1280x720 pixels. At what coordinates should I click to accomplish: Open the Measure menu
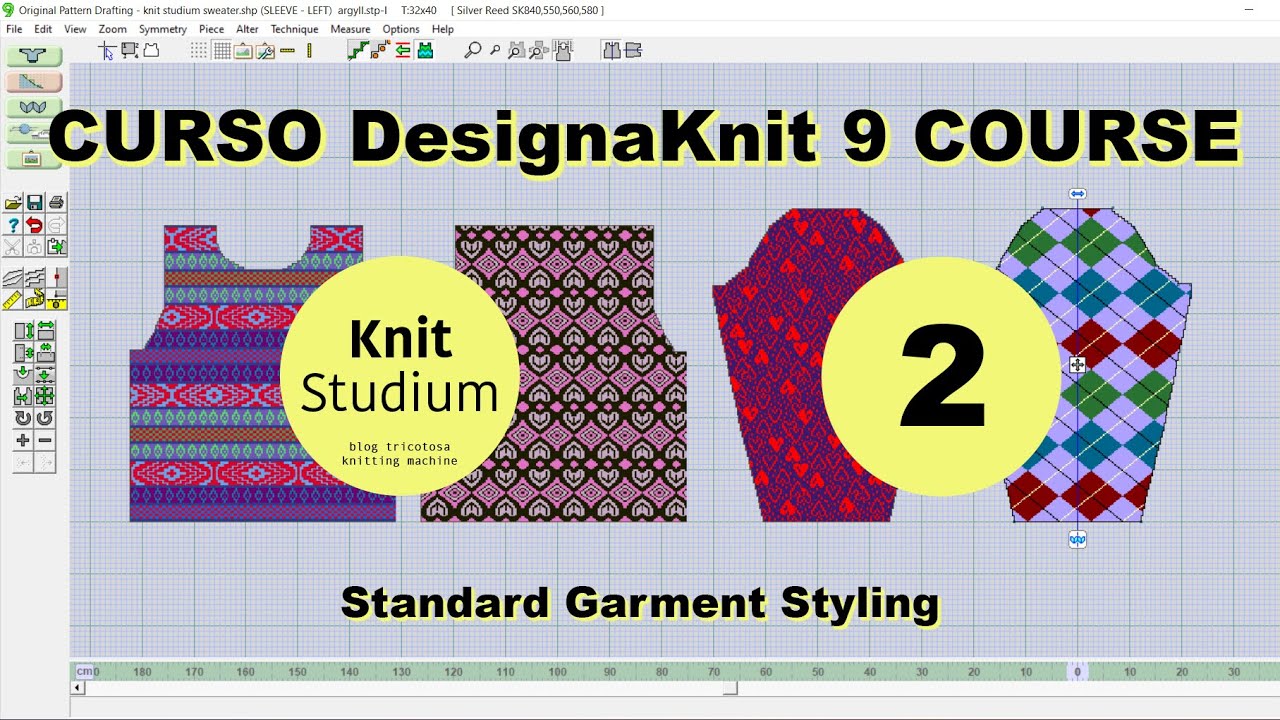click(x=350, y=29)
